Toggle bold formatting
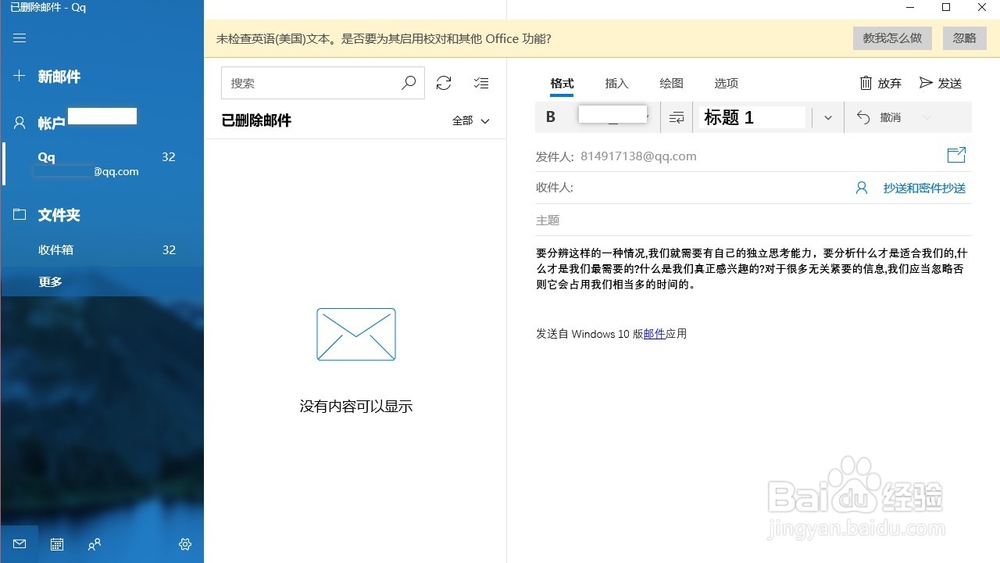Image resolution: width=1000 pixels, height=563 pixels. (x=551, y=117)
